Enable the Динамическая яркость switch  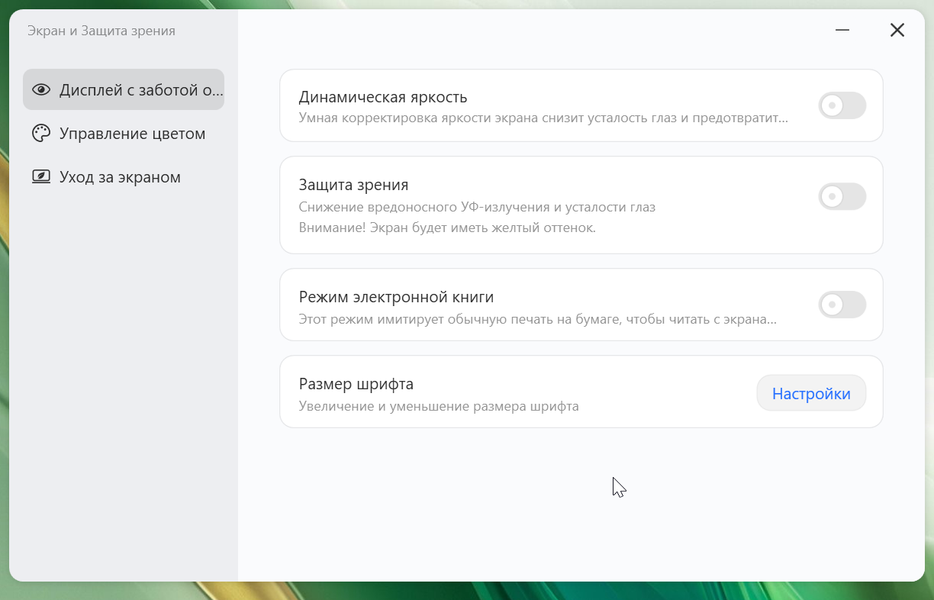tap(842, 105)
